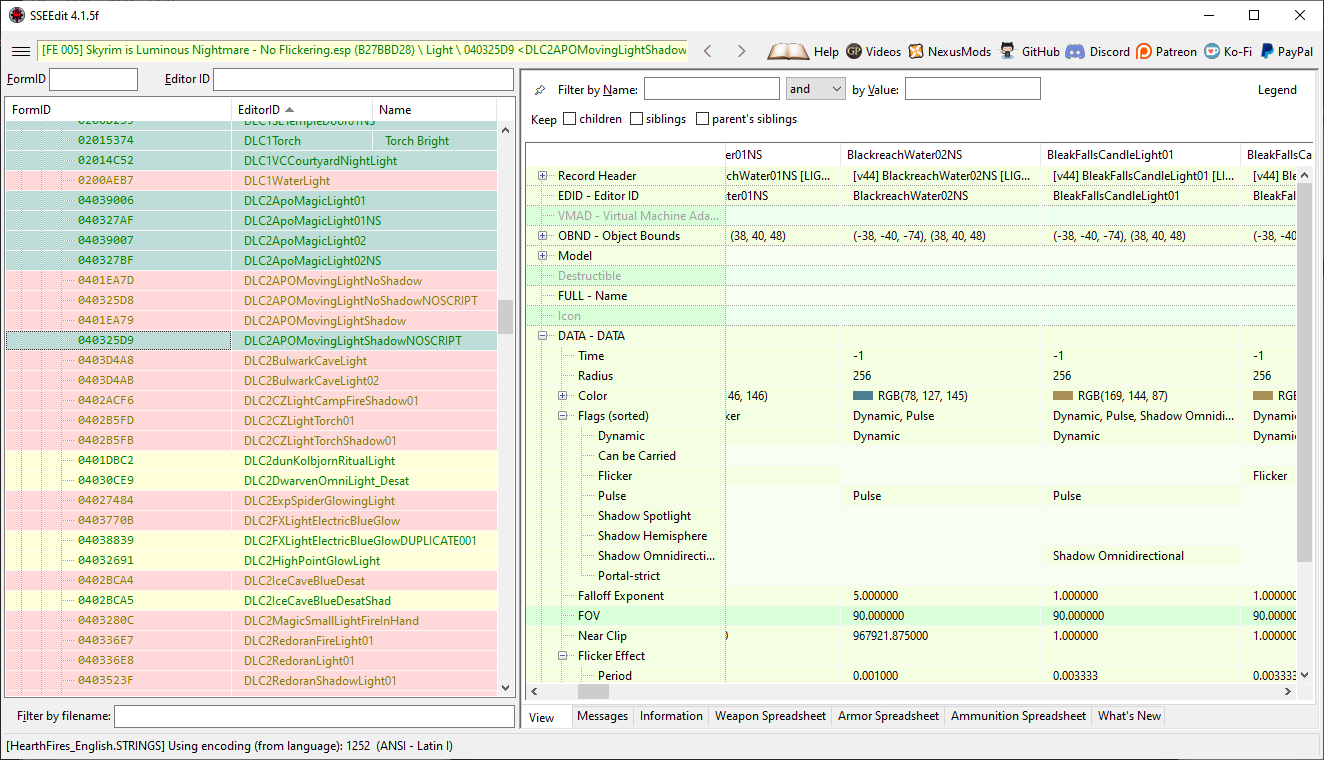Select the DLC1Torch record row

[251, 141]
